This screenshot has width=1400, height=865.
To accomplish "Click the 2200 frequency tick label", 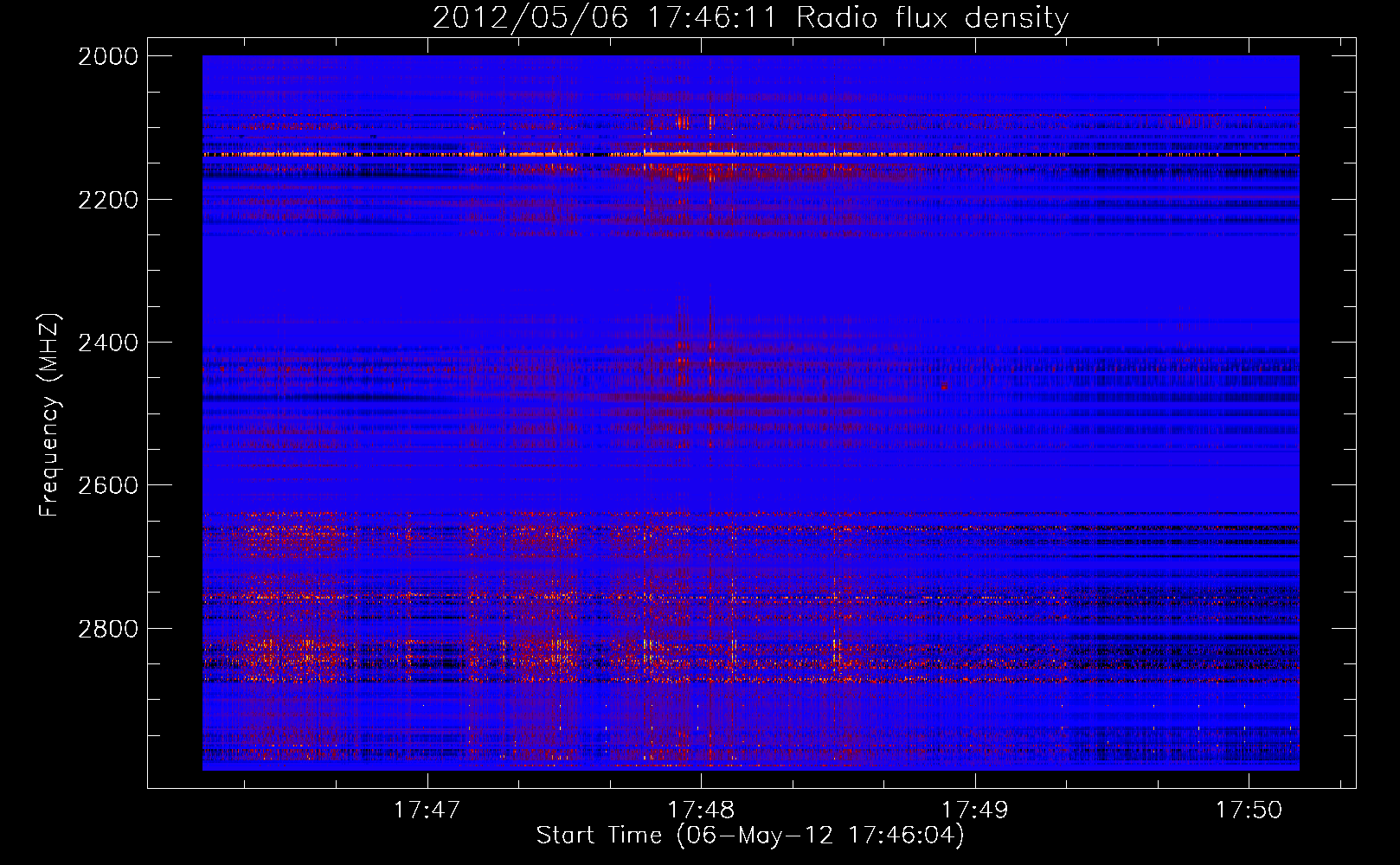I will coord(108,200).
